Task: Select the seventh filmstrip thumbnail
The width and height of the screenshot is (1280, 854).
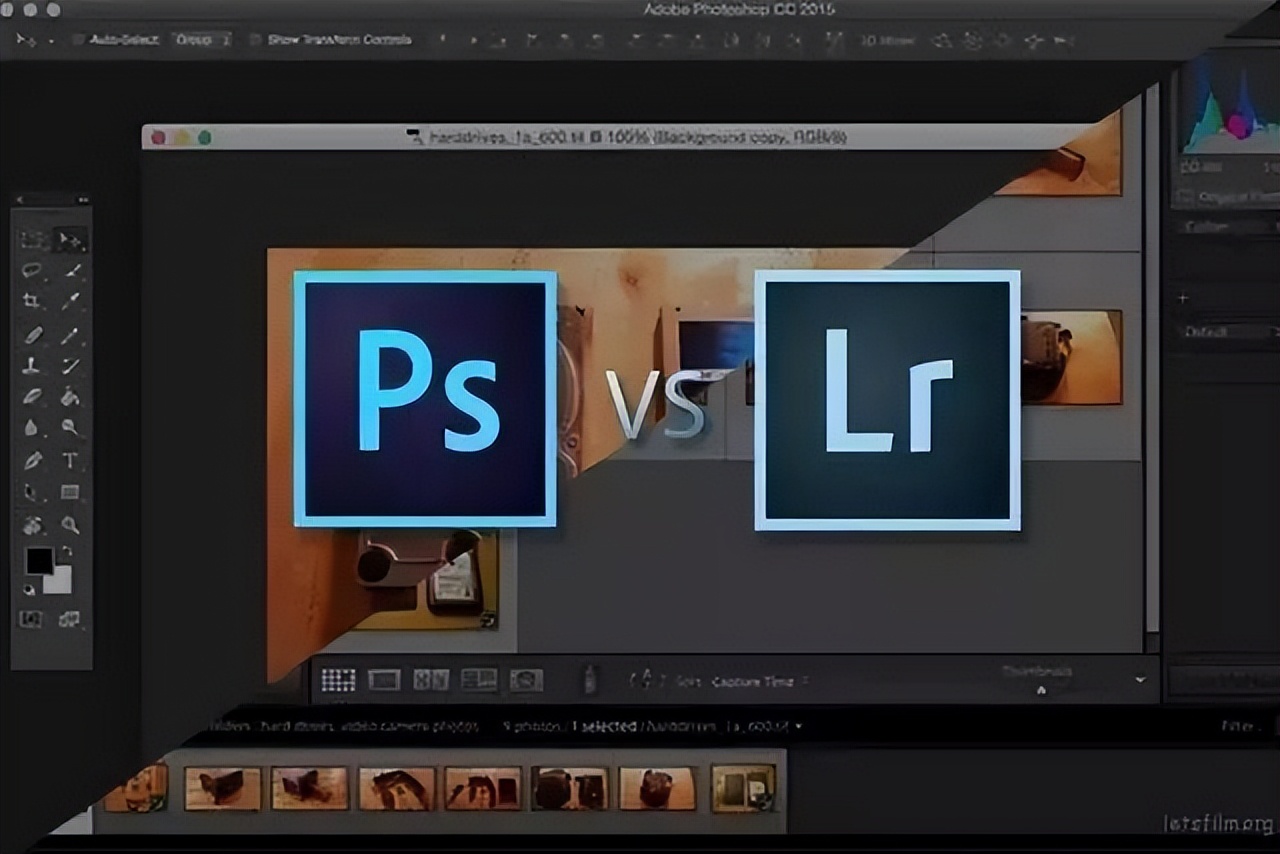Action: [x=657, y=788]
